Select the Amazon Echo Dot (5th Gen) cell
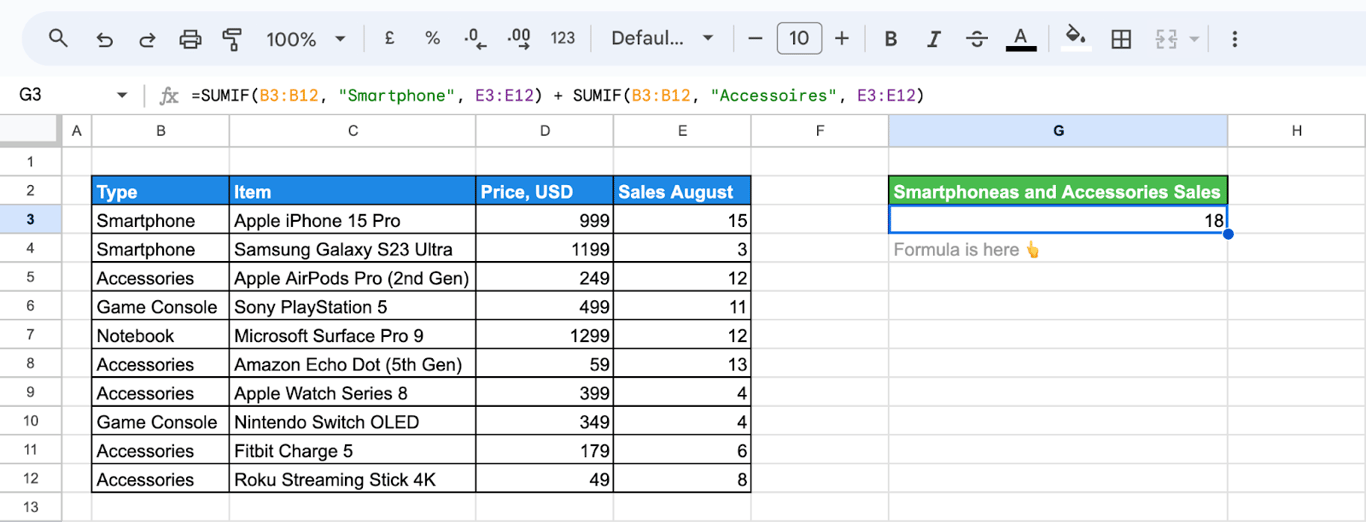Image resolution: width=1366 pixels, height=522 pixels. click(352, 364)
